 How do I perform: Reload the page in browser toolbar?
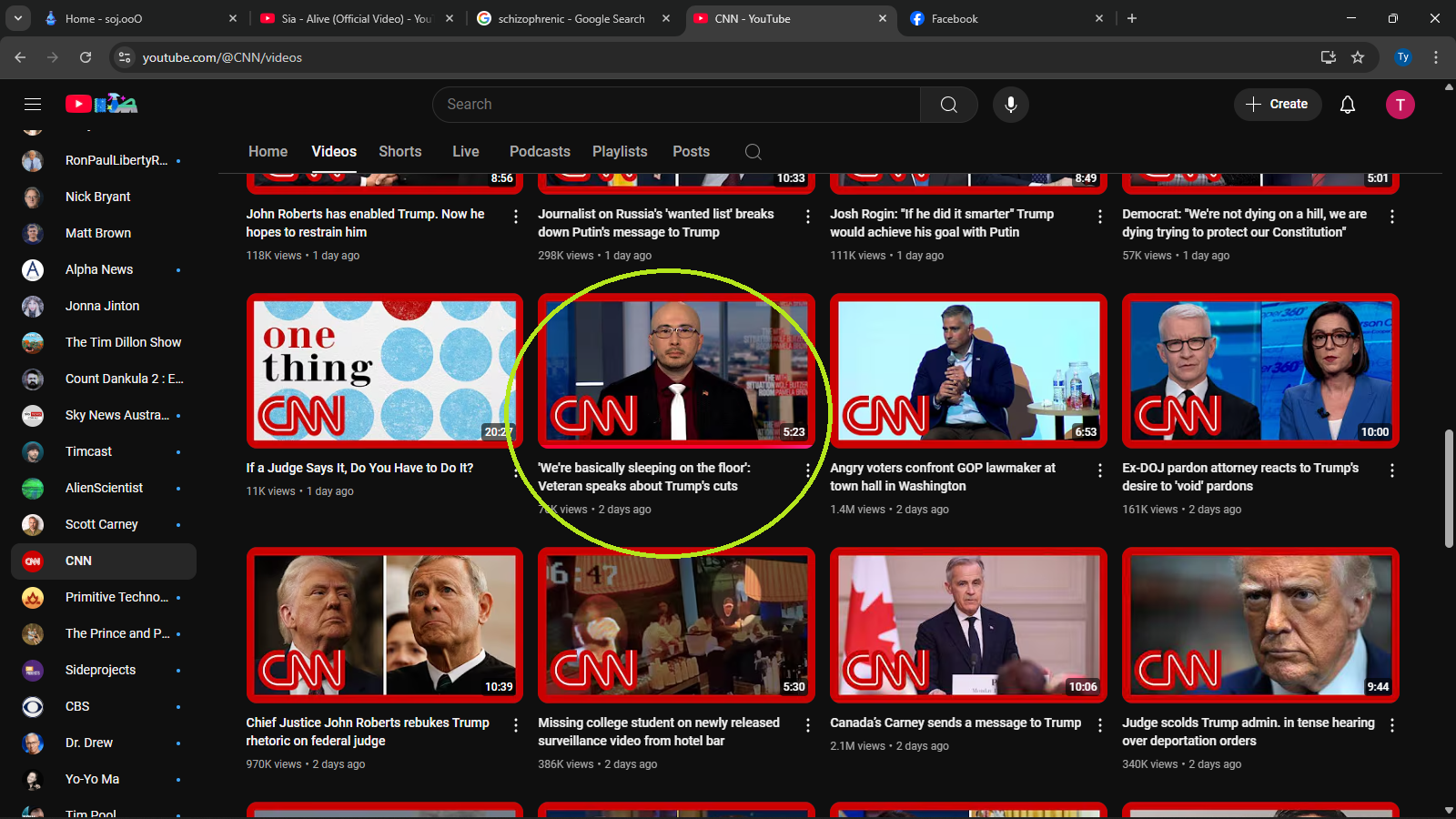pos(86,57)
